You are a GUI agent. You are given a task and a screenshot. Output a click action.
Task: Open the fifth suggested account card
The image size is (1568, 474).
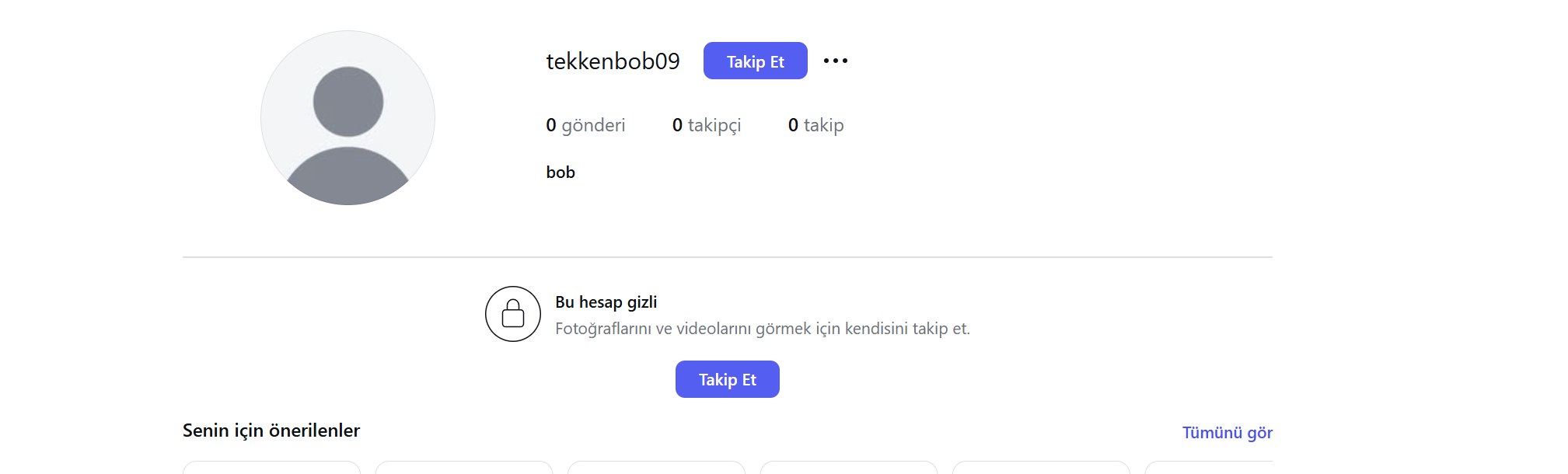pyautogui.click(x=1041, y=467)
